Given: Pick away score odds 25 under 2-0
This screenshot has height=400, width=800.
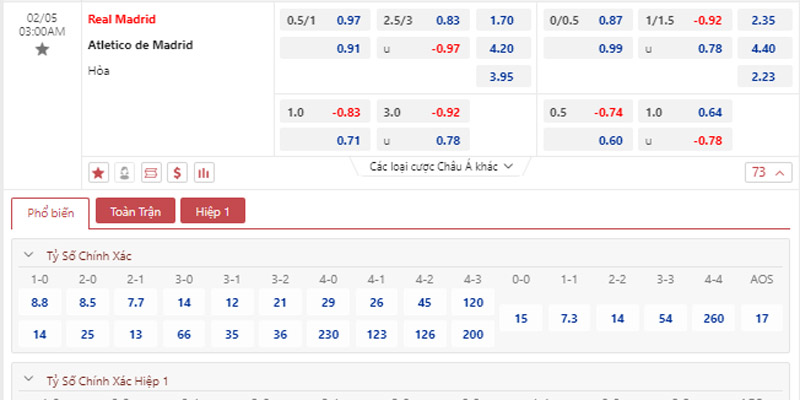Looking at the screenshot, I should pyautogui.click(x=88, y=334).
